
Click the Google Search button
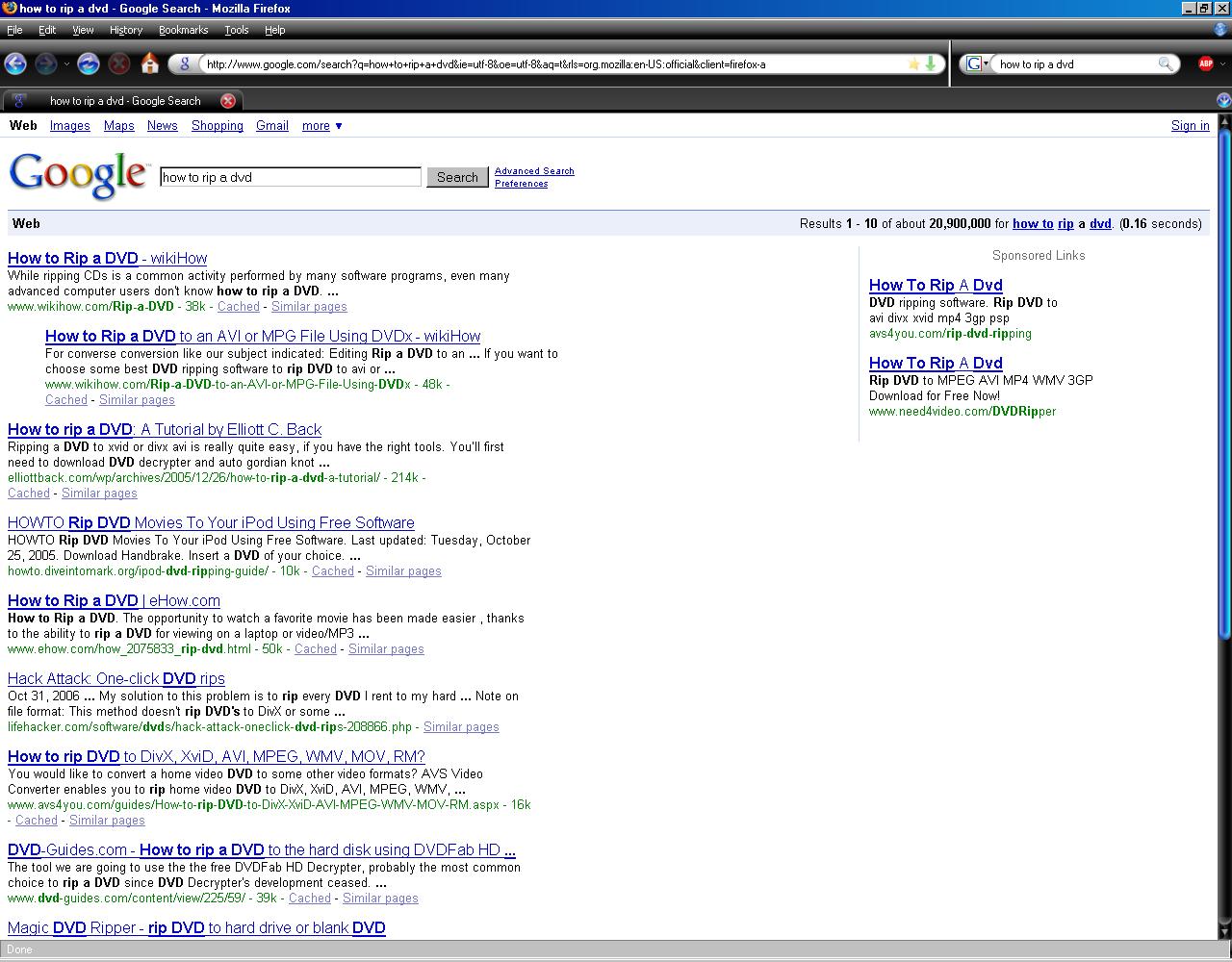[457, 177]
